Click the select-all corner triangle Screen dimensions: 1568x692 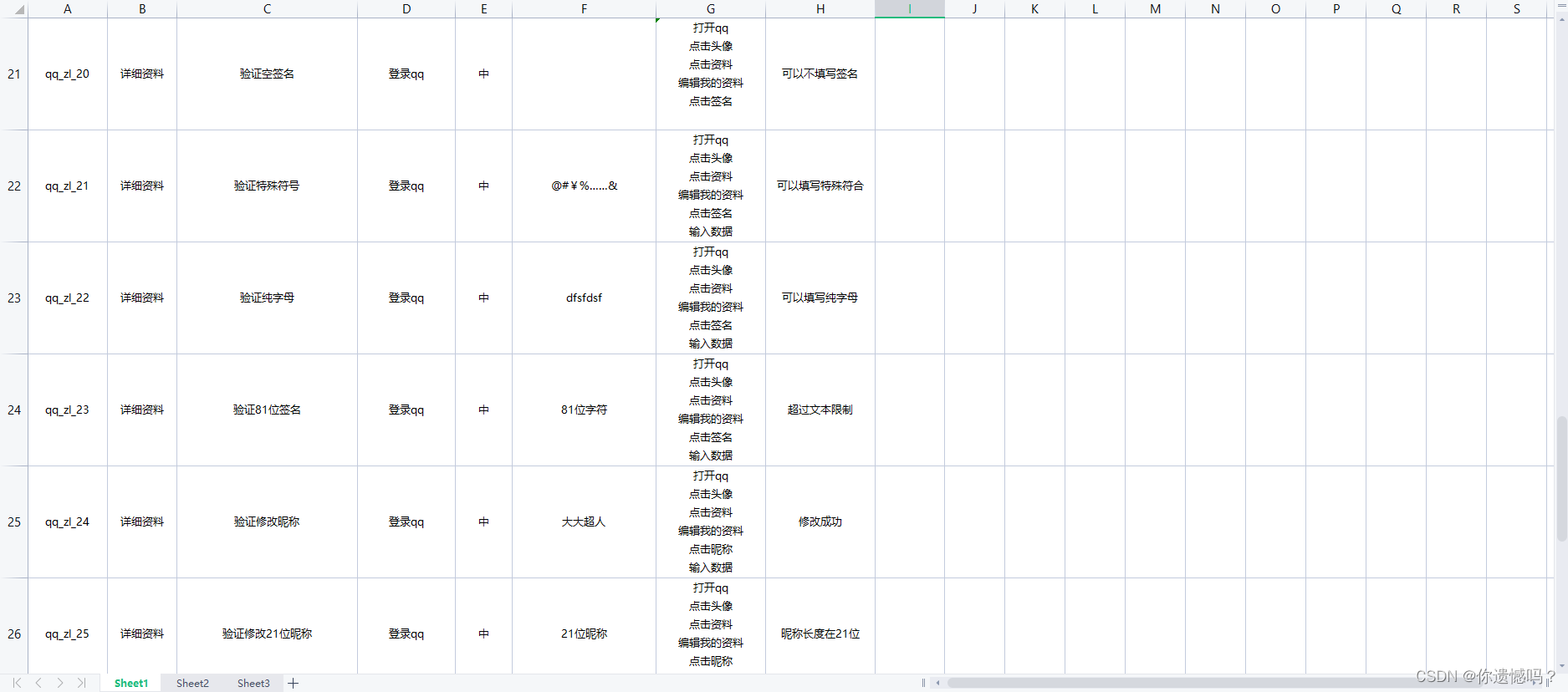[x=18, y=10]
